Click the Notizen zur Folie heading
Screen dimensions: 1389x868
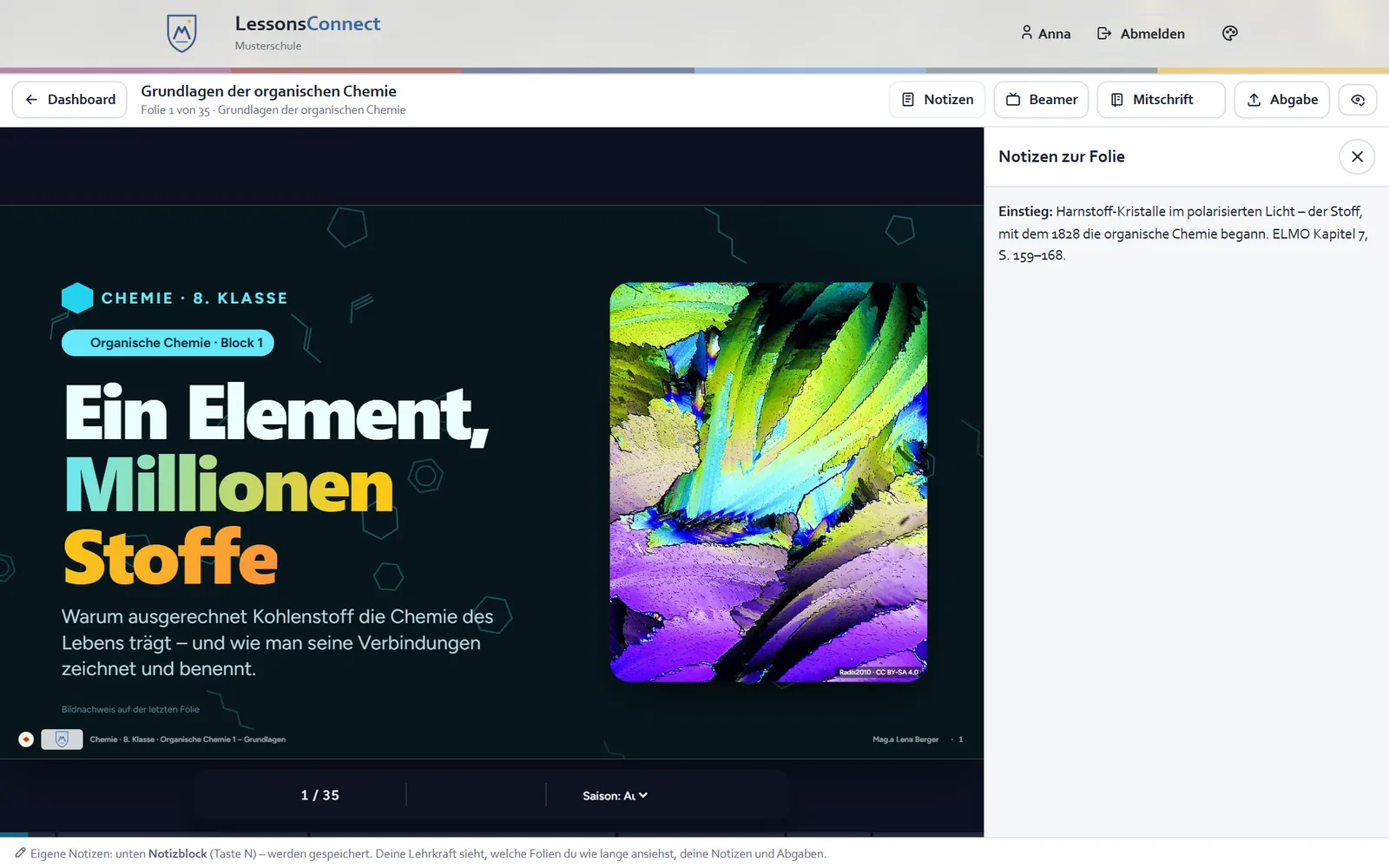[x=1062, y=157]
